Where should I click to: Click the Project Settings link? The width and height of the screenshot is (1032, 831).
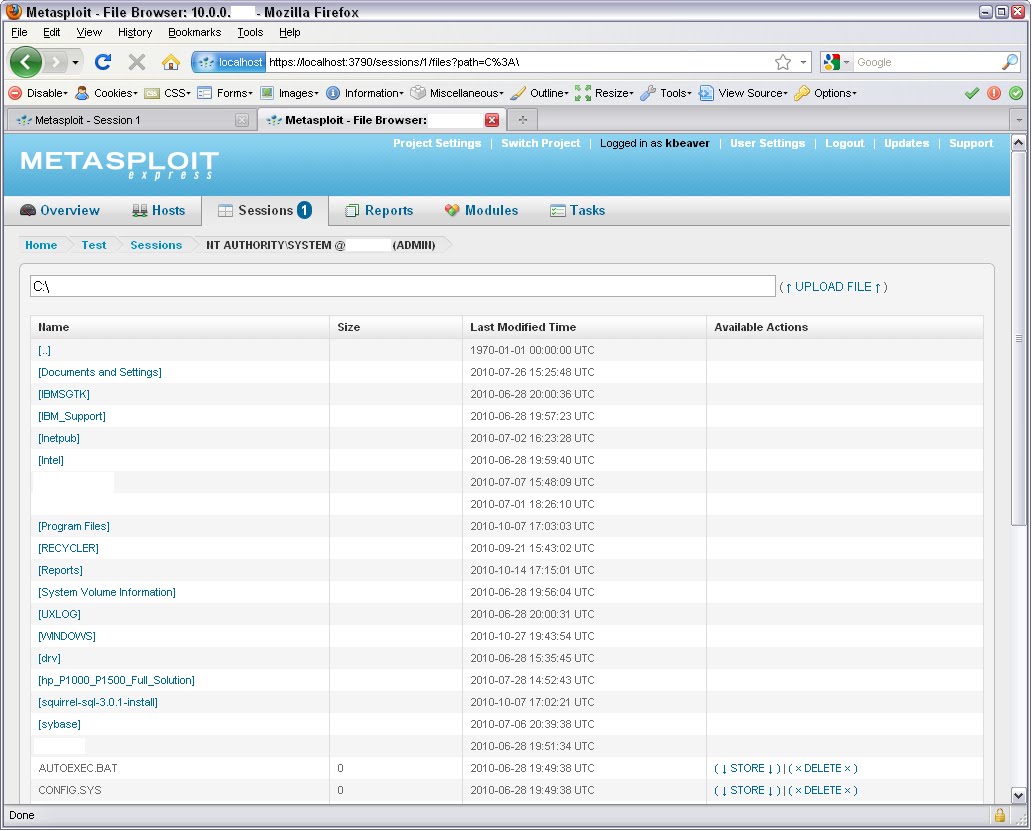(437, 143)
